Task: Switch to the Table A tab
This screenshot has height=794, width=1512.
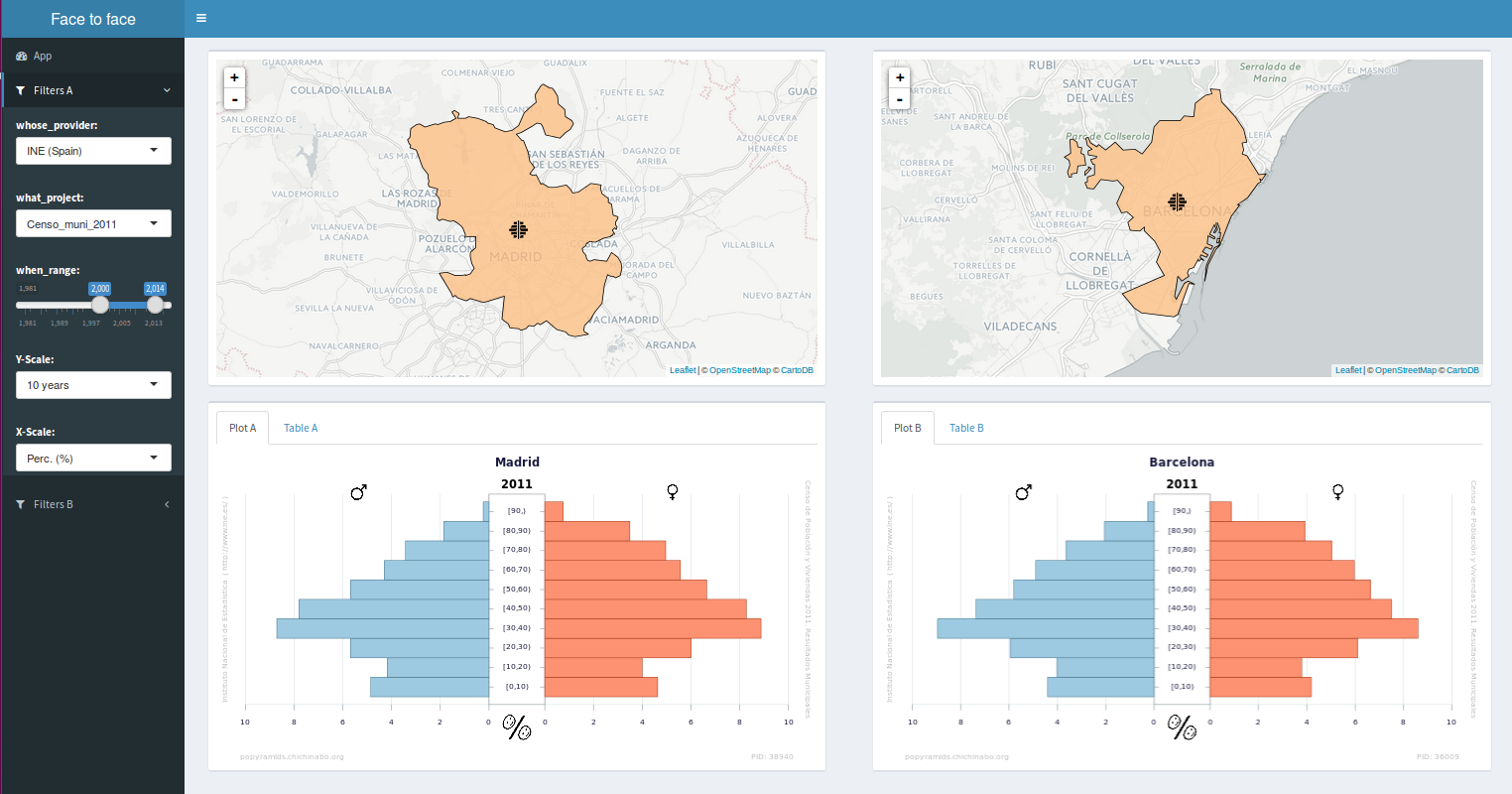Action: click(301, 428)
